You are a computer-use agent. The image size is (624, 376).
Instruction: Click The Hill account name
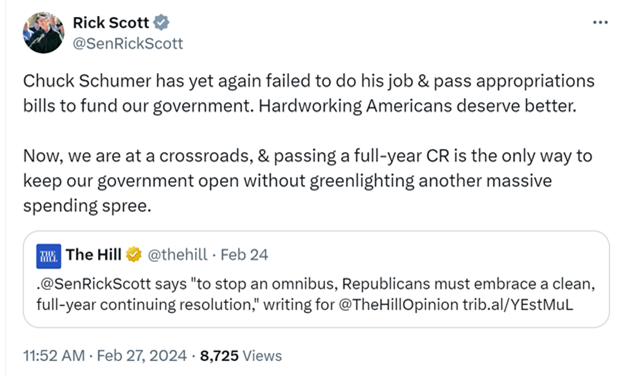point(94,255)
